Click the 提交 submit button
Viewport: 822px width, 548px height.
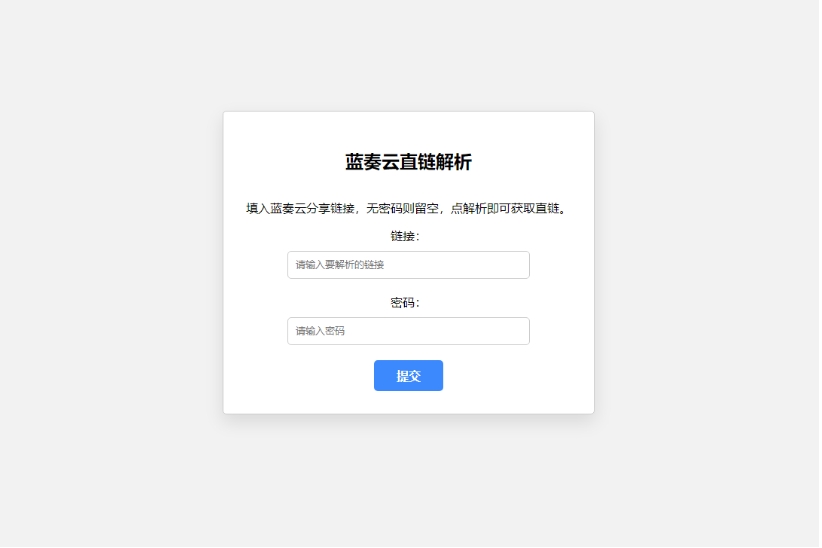[409, 377]
